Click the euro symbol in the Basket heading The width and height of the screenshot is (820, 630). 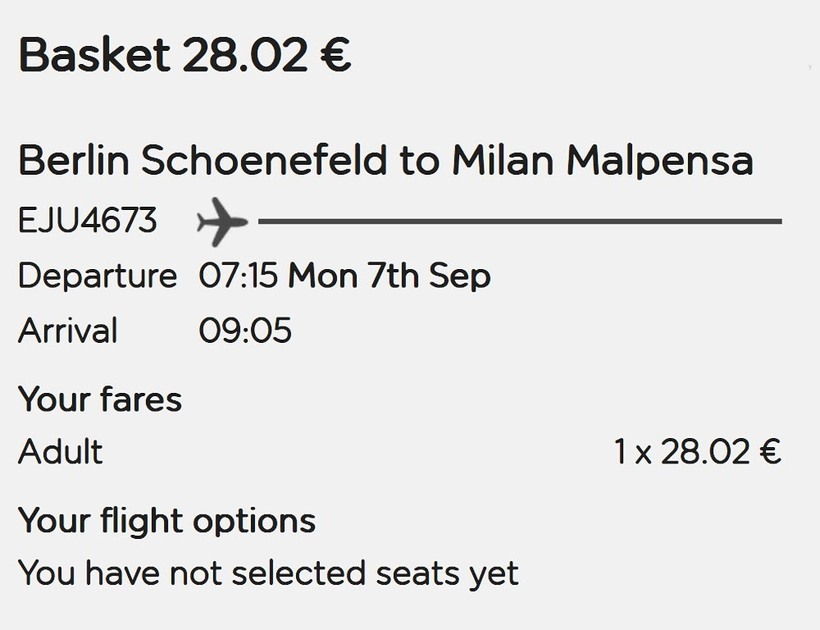pyautogui.click(x=336, y=54)
